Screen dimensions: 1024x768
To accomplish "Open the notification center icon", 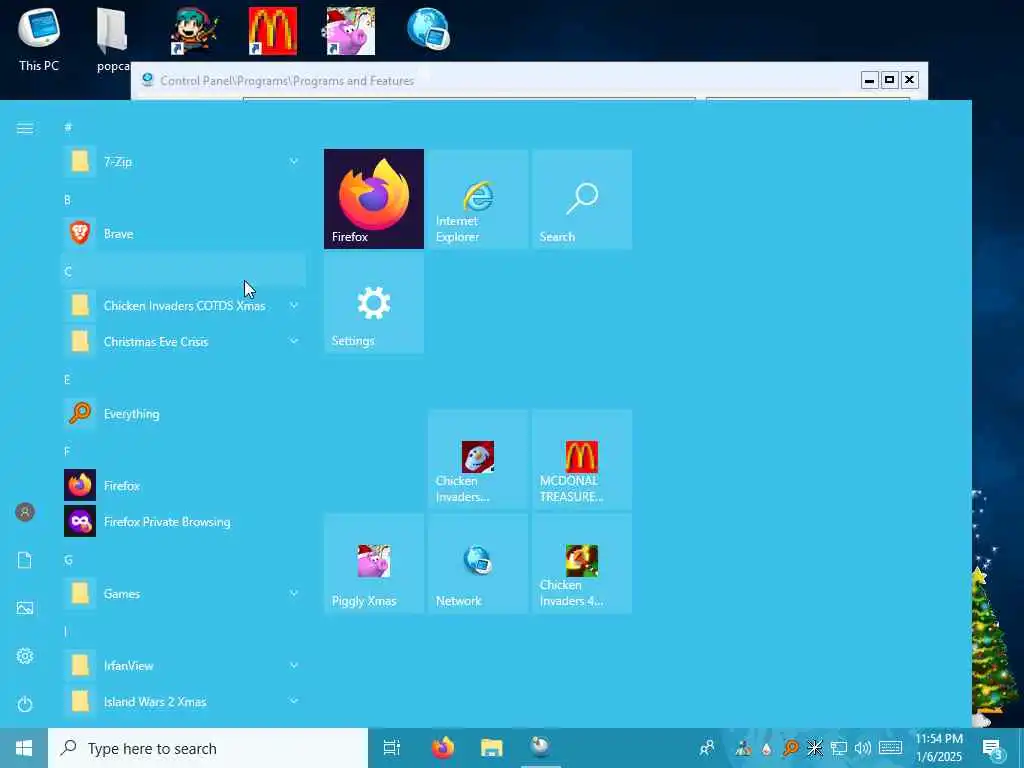I will 993,748.
